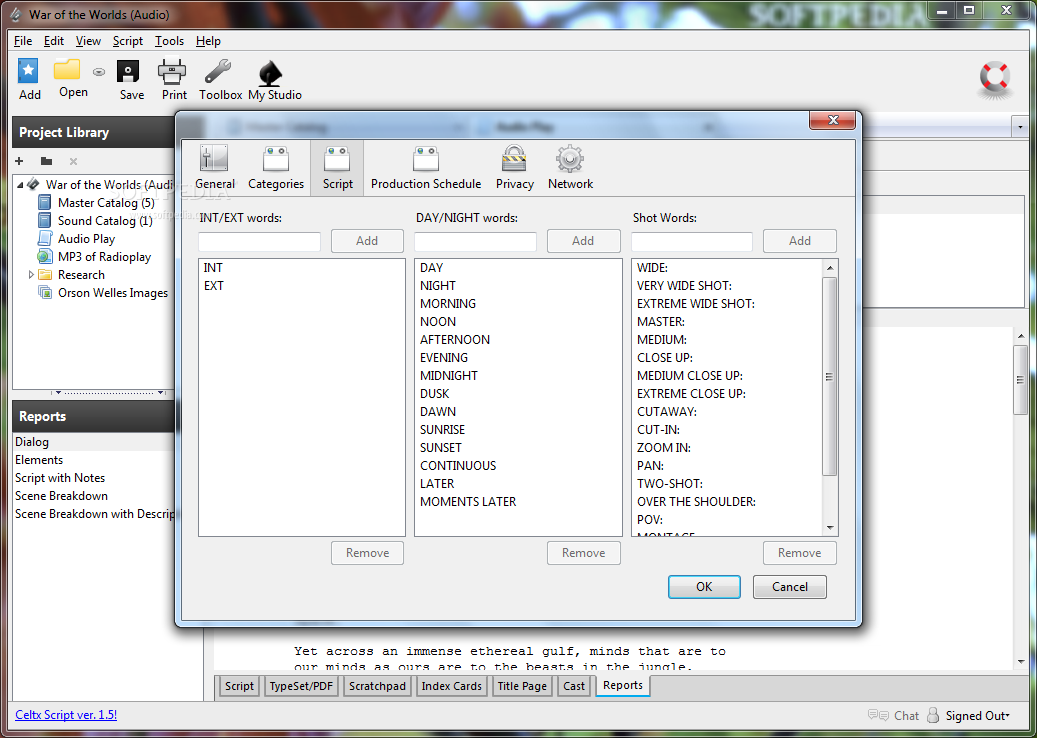The height and width of the screenshot is (738, 1037).
Task: Open the View menu
Action: [x=88, y=41]
